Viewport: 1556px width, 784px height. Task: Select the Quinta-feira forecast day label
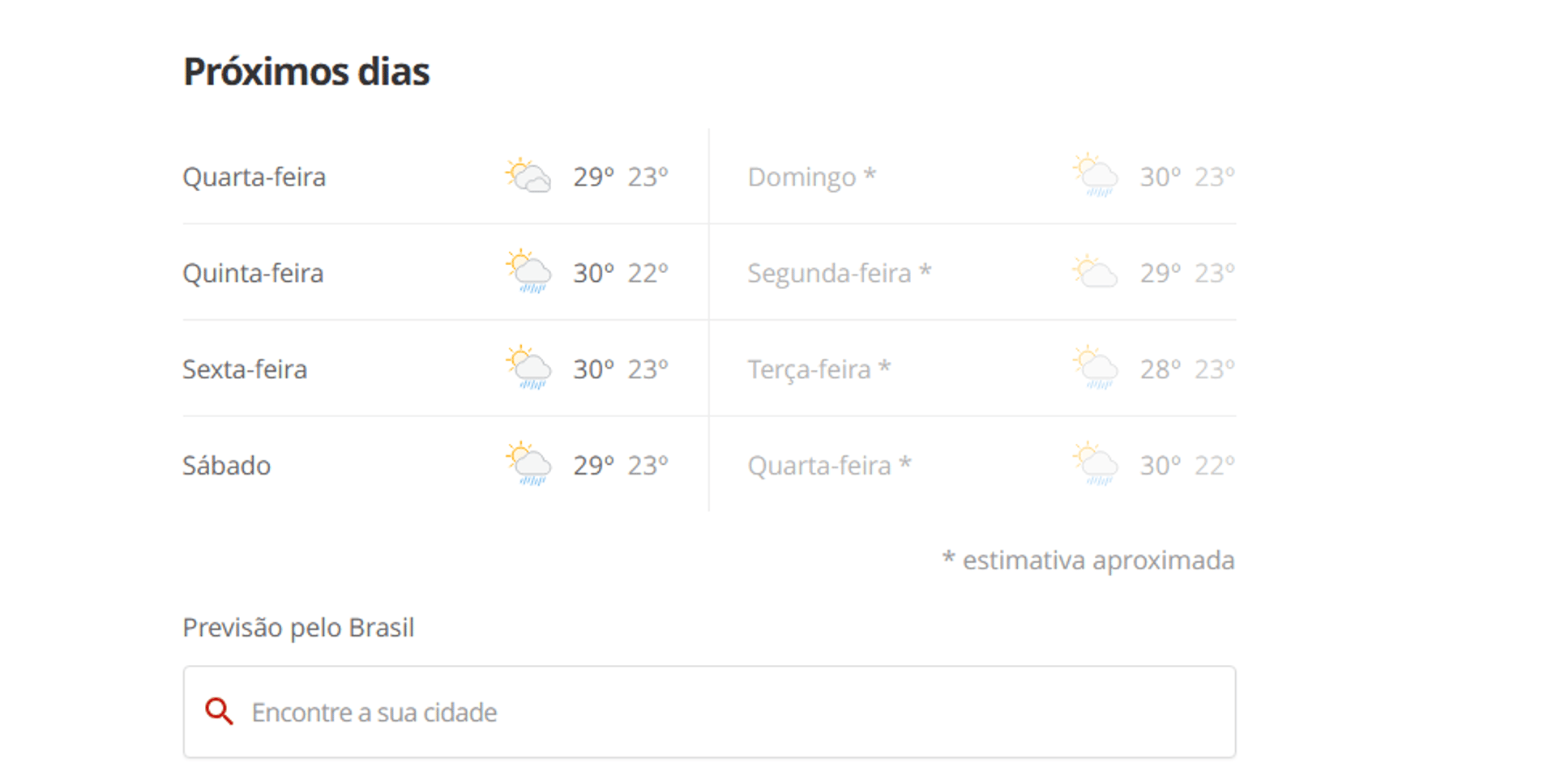253,273
